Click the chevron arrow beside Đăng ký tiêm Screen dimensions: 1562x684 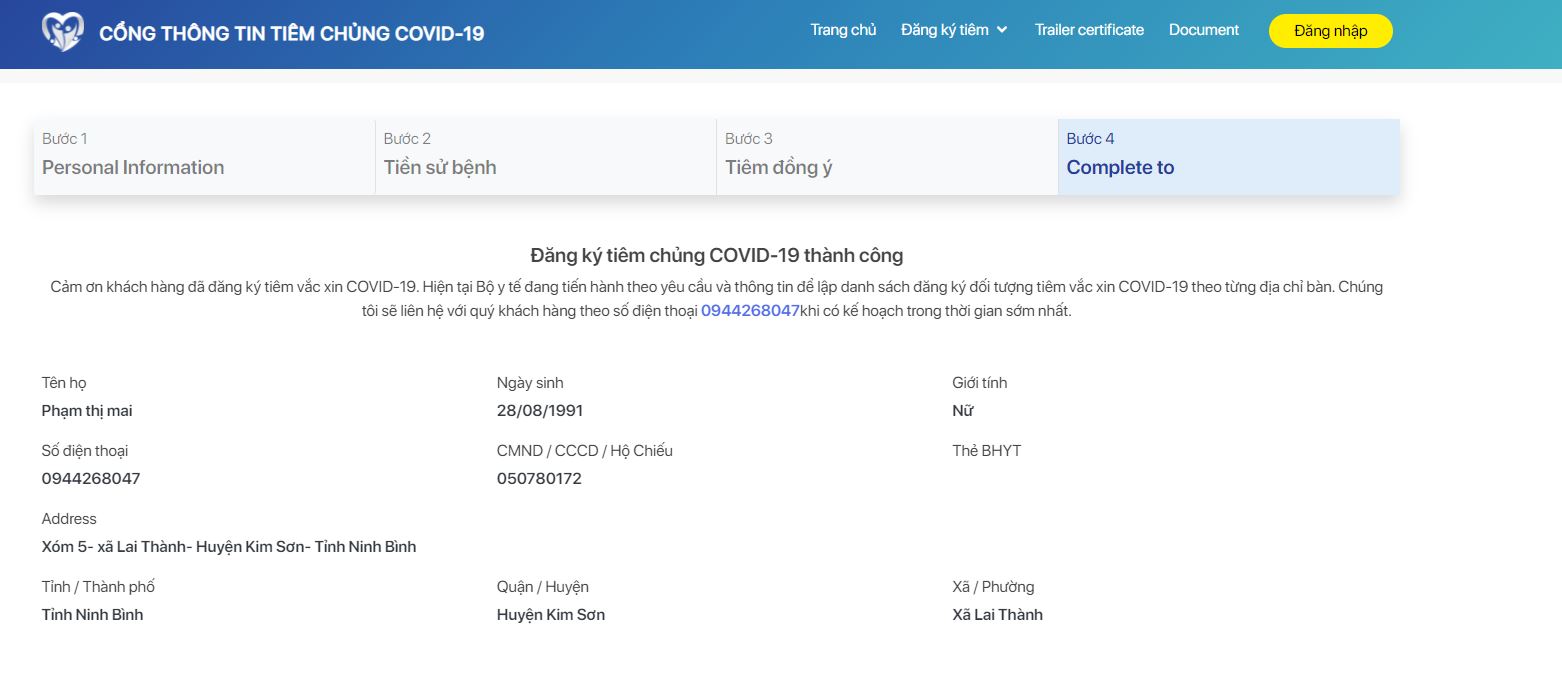1002,30
